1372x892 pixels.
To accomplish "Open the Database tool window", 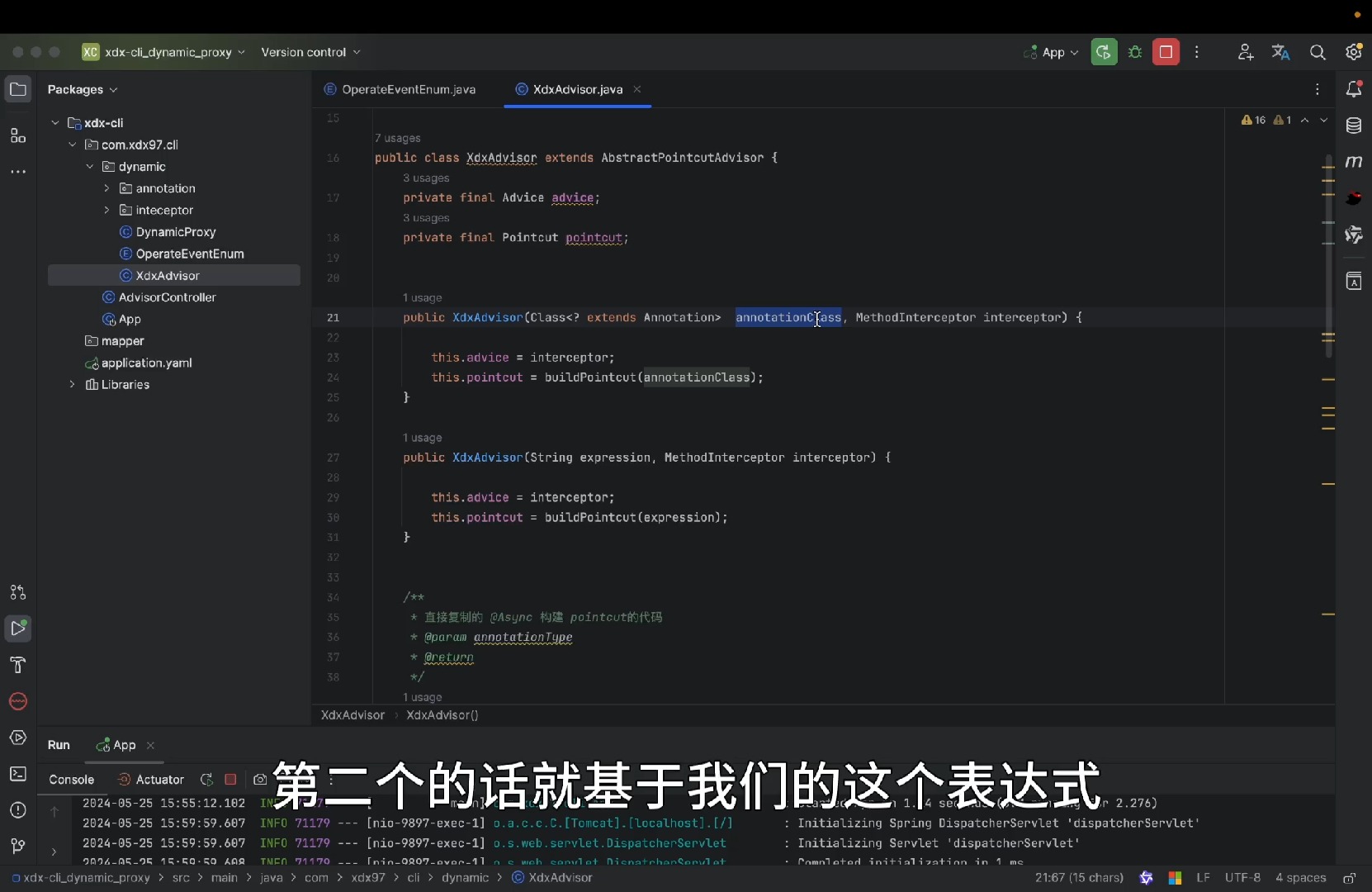I will pos(1354,126).
